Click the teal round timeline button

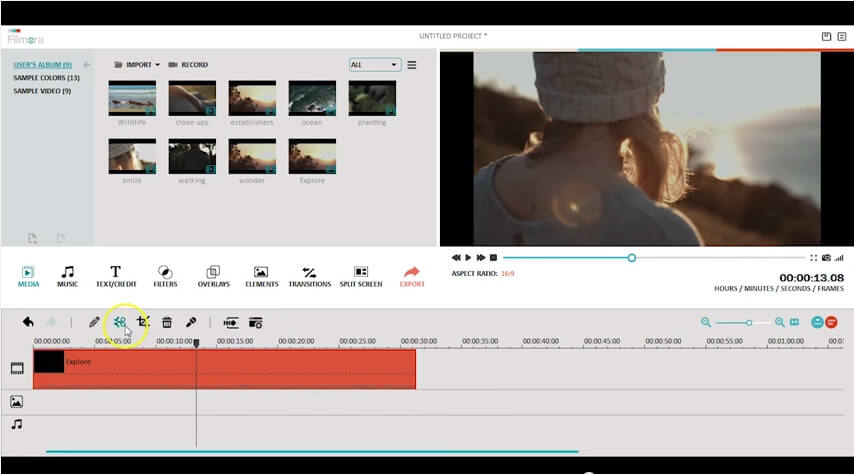[817, 322]
